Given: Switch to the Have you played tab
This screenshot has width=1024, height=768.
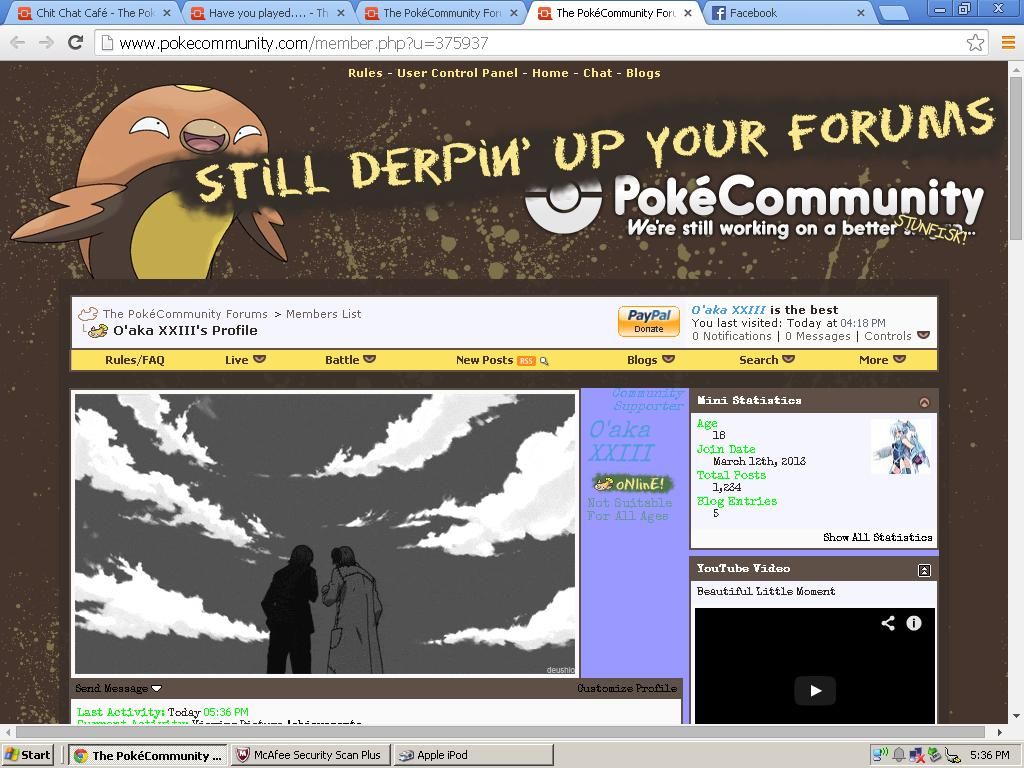Looking at the screenshot, I should 268,13.
